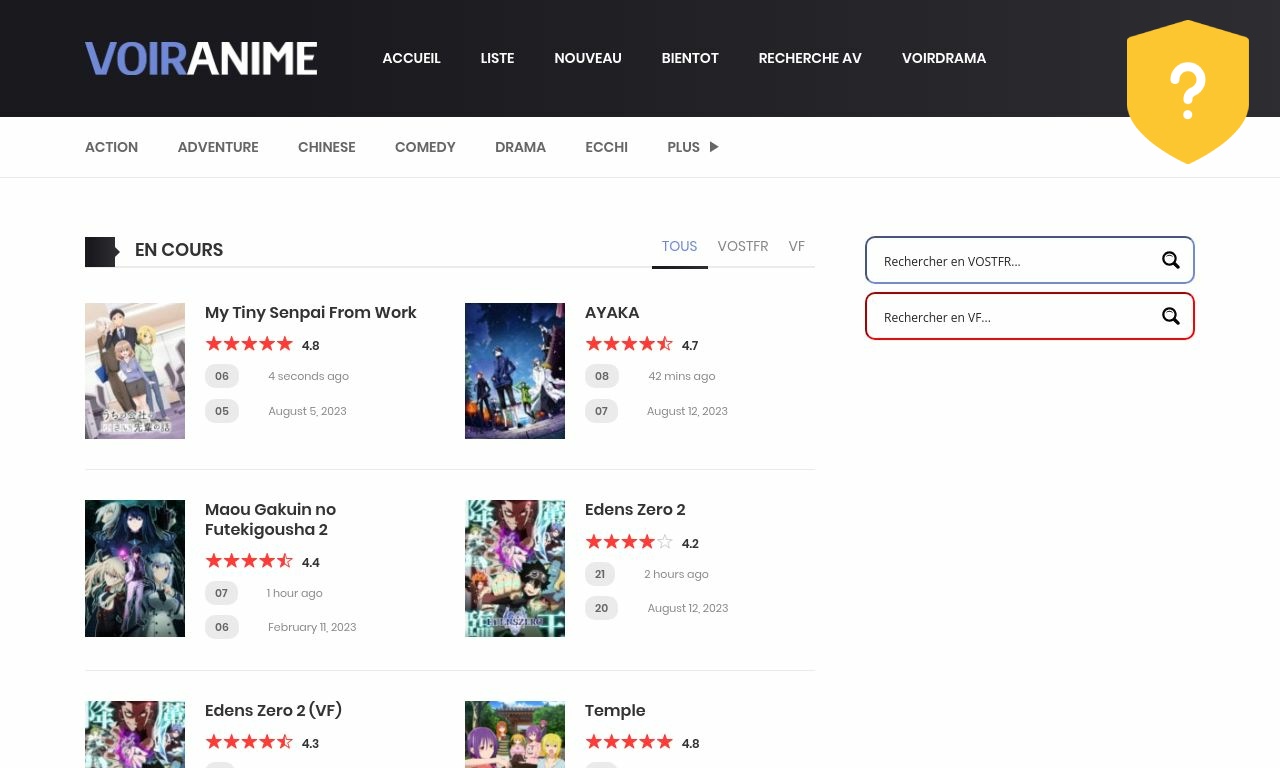Screen dimensions: 1280x768
Task: Open the PLUS genre menu
Action: [x=683, y=147]
